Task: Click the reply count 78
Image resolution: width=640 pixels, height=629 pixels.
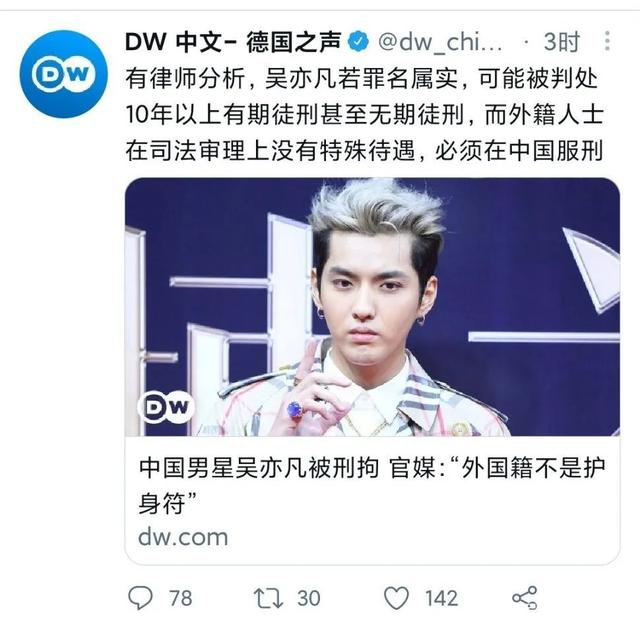Action: [x=181, y=598]
